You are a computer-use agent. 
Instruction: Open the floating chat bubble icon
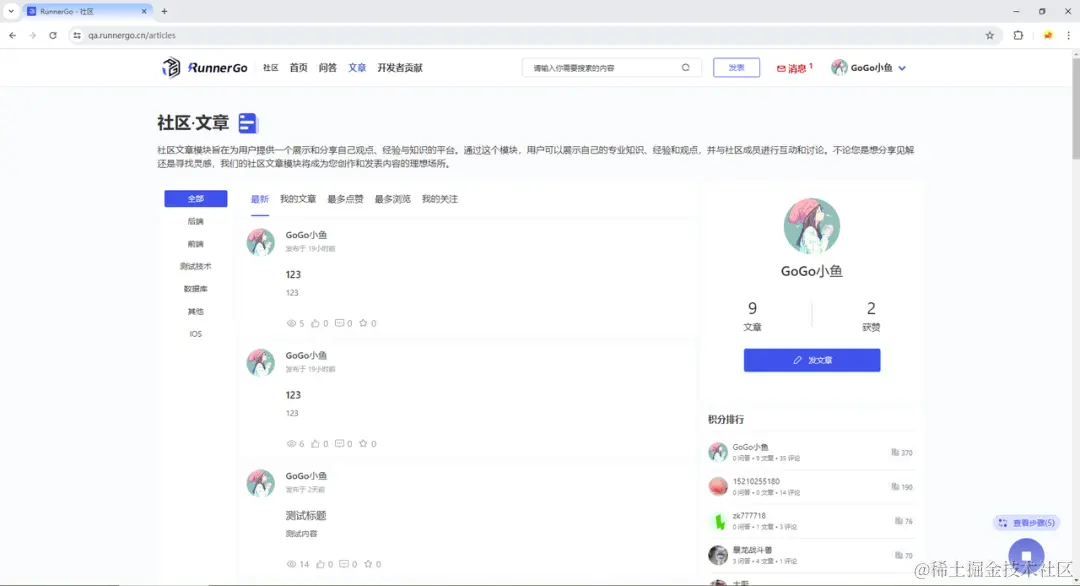[x=1026, y=554]
